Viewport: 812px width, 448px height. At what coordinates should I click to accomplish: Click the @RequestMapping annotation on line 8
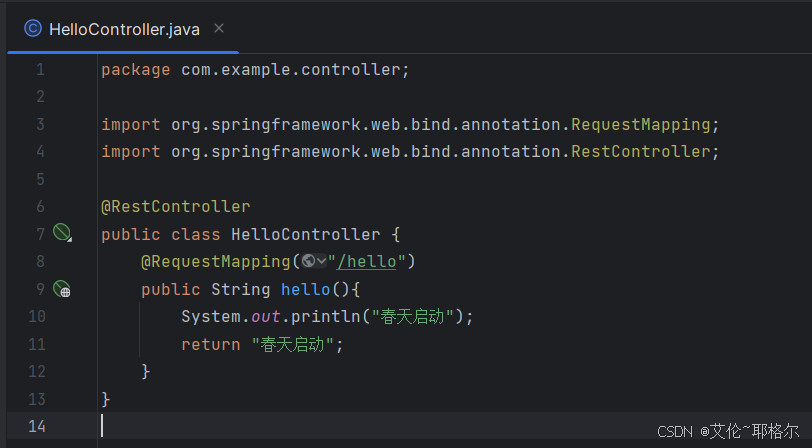coord(215,262)
